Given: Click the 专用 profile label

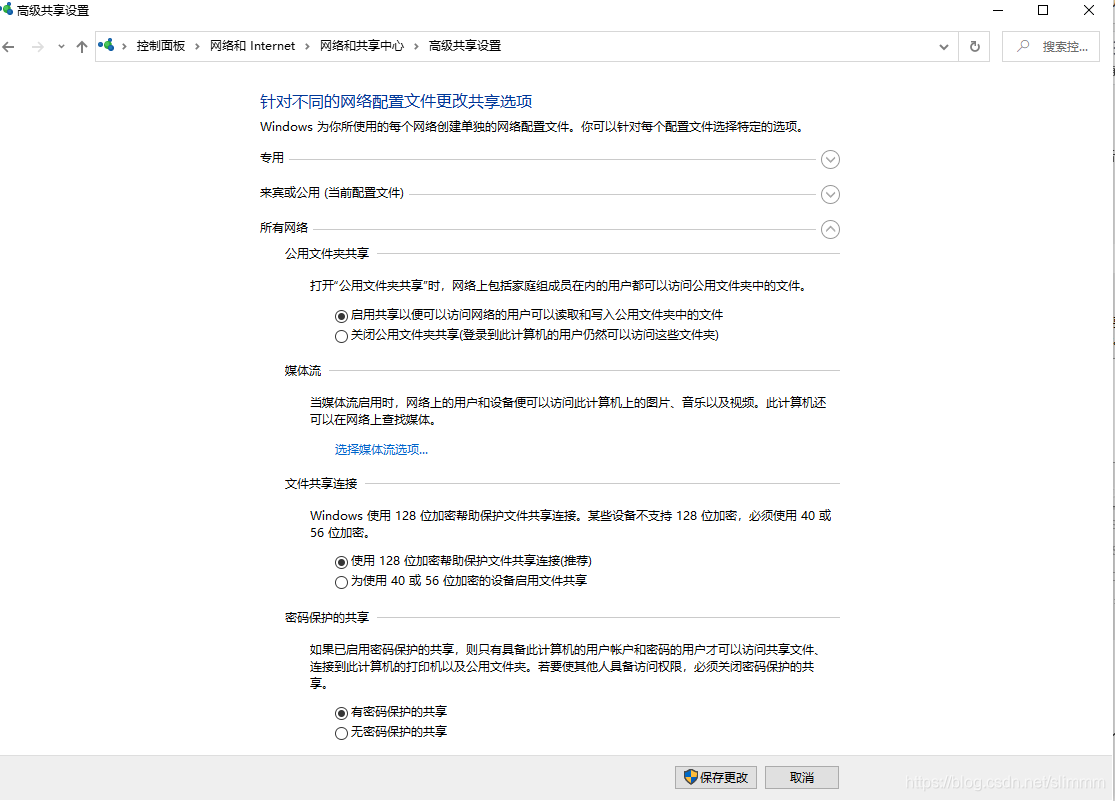Looking at the screenshot, I should click(272, 158).
